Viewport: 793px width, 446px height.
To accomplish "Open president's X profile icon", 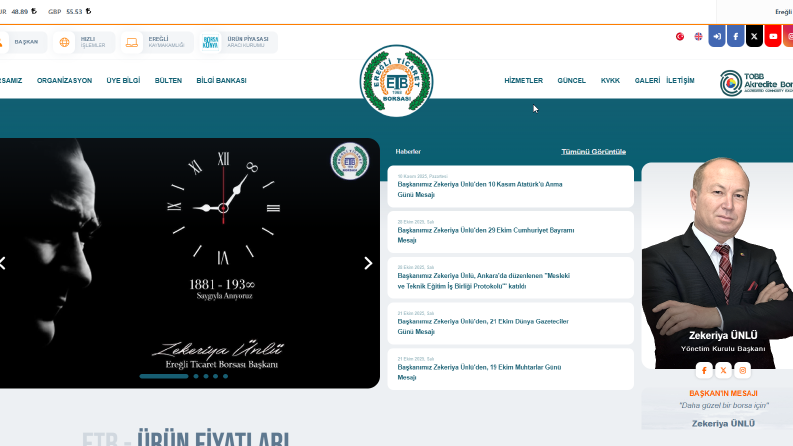I will click(723, 370).
